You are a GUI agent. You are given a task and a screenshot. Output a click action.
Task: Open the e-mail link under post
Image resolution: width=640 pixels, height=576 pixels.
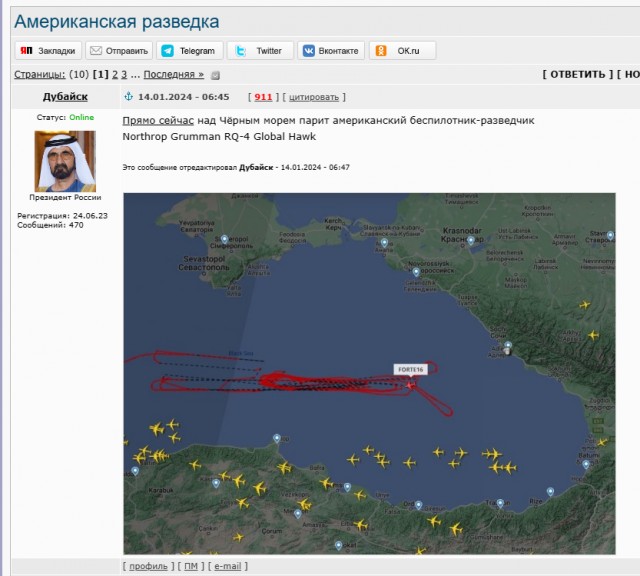[x=228, y=566]
